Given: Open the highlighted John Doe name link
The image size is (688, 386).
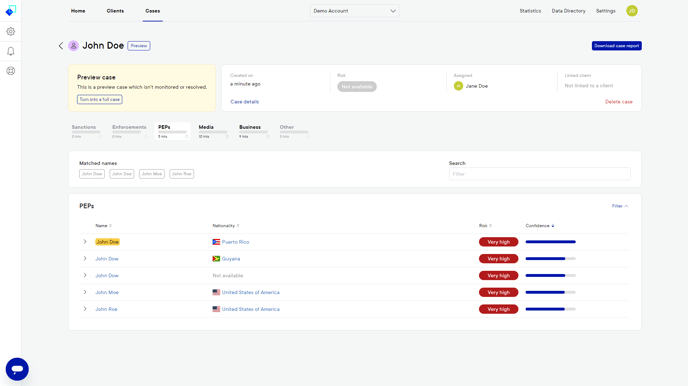Looking at the screenshot, I should click(108, 242).
